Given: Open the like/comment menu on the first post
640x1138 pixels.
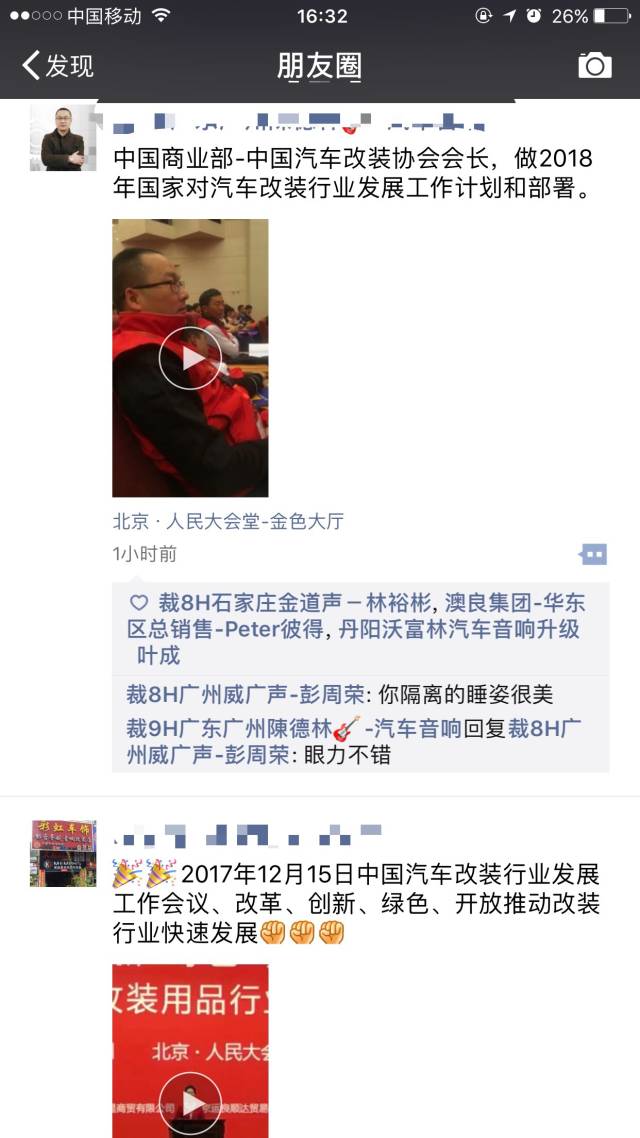Looking at the screenshot, I should [593, 554].
